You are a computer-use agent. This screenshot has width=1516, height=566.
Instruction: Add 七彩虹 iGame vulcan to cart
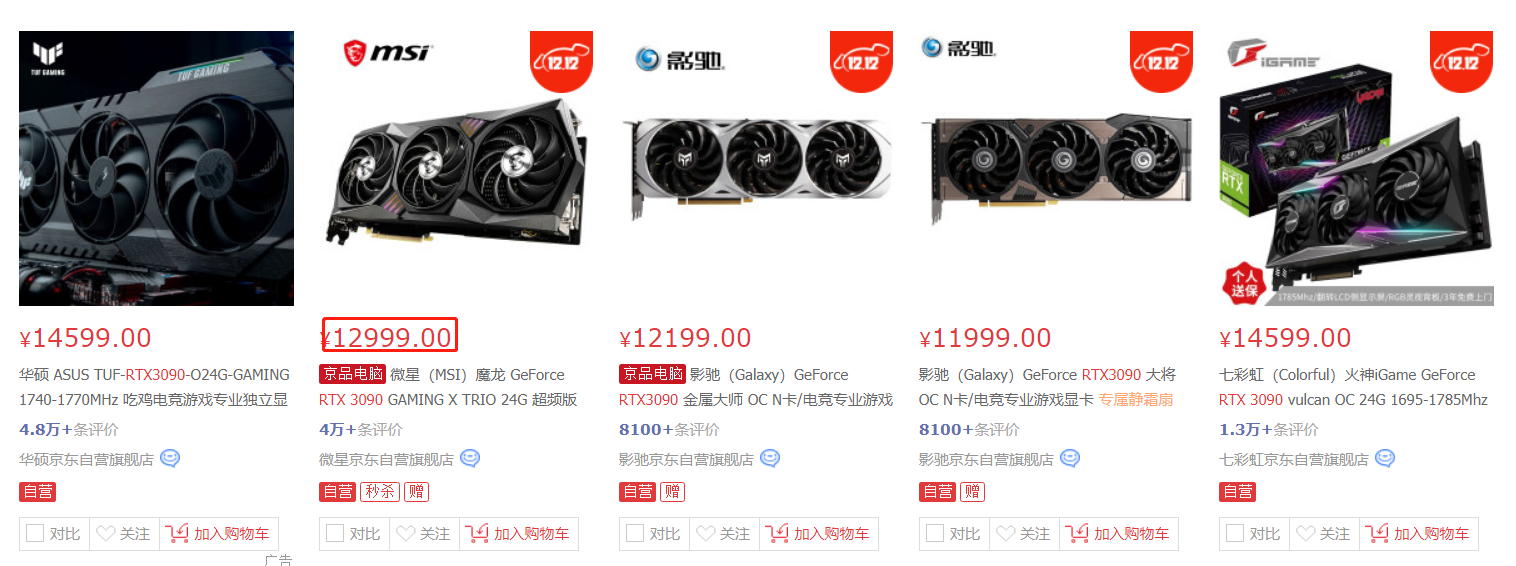(x=1418, y=534)
